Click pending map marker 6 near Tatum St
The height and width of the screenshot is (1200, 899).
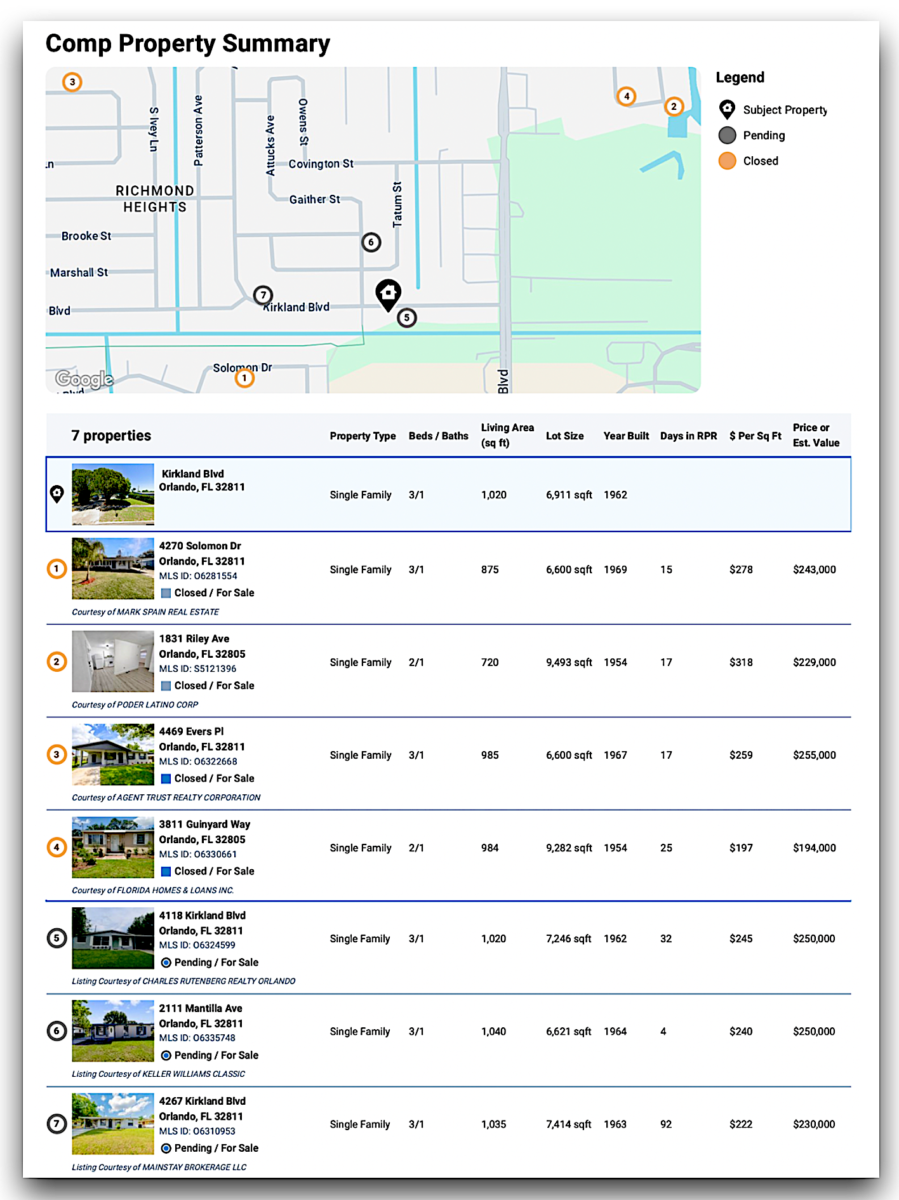pyautogui.click(x=371, y=242)
